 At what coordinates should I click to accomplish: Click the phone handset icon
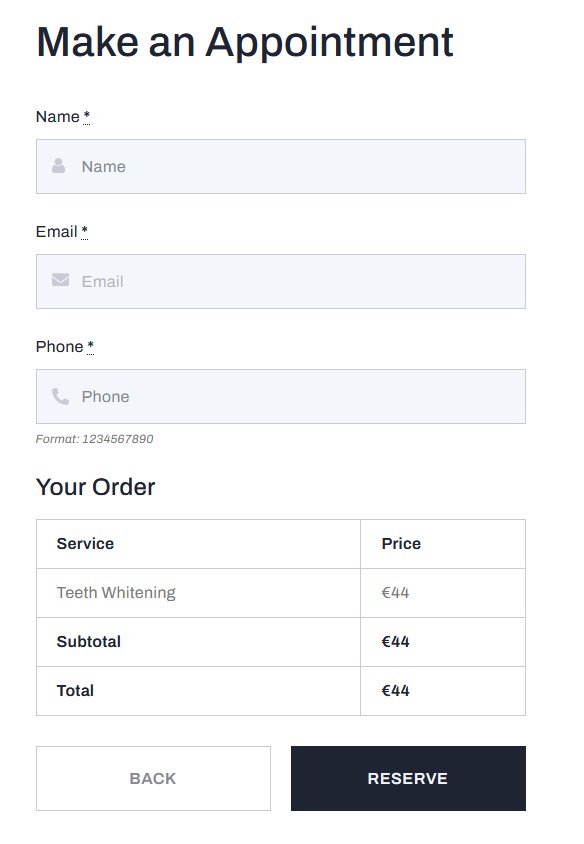(x=60, y=396)
